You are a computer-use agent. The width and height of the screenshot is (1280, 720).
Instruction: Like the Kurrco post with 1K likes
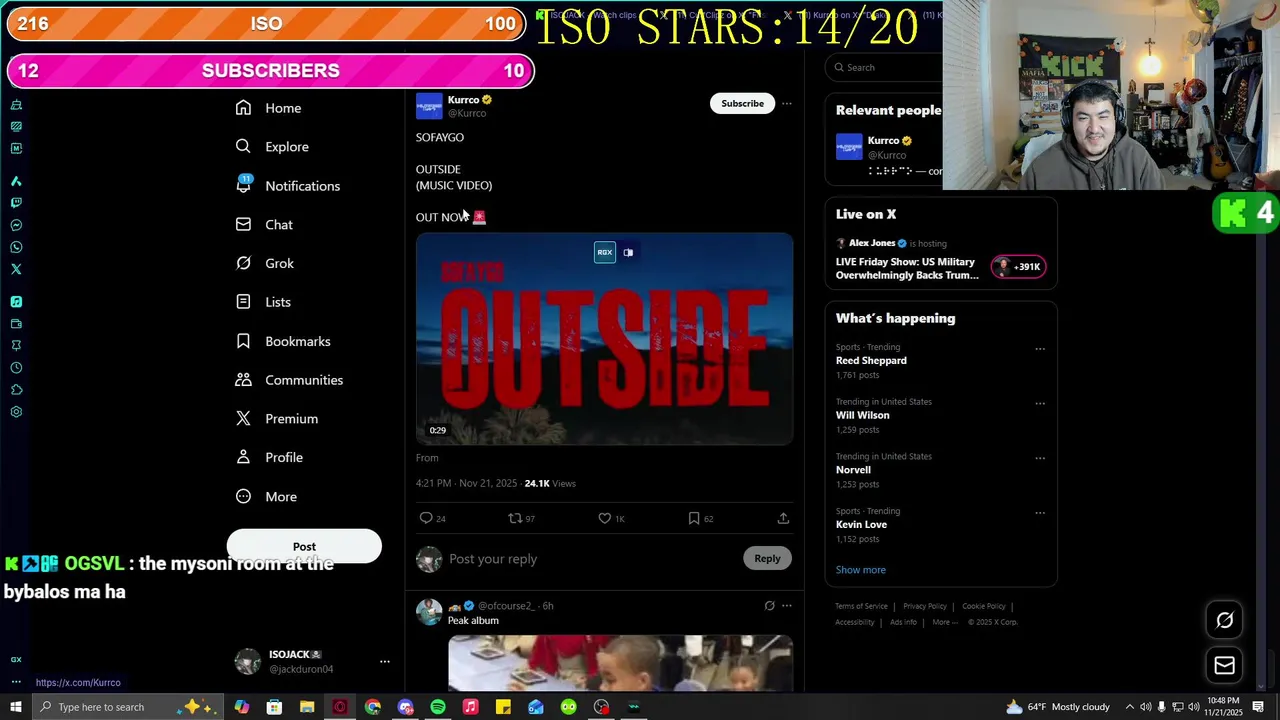[x=604, y=518]
